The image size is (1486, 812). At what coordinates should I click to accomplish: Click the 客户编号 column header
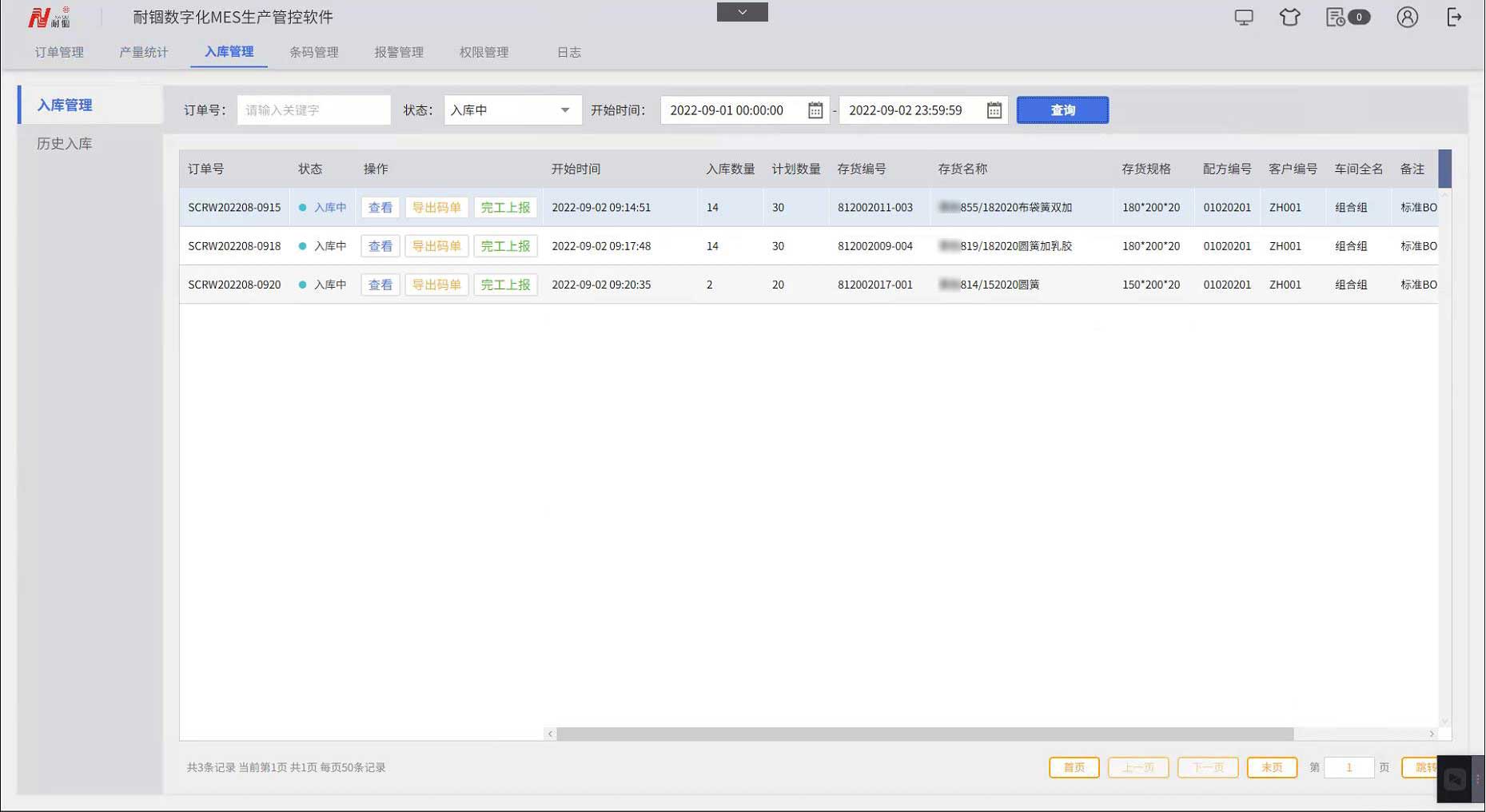point(1293,169)
